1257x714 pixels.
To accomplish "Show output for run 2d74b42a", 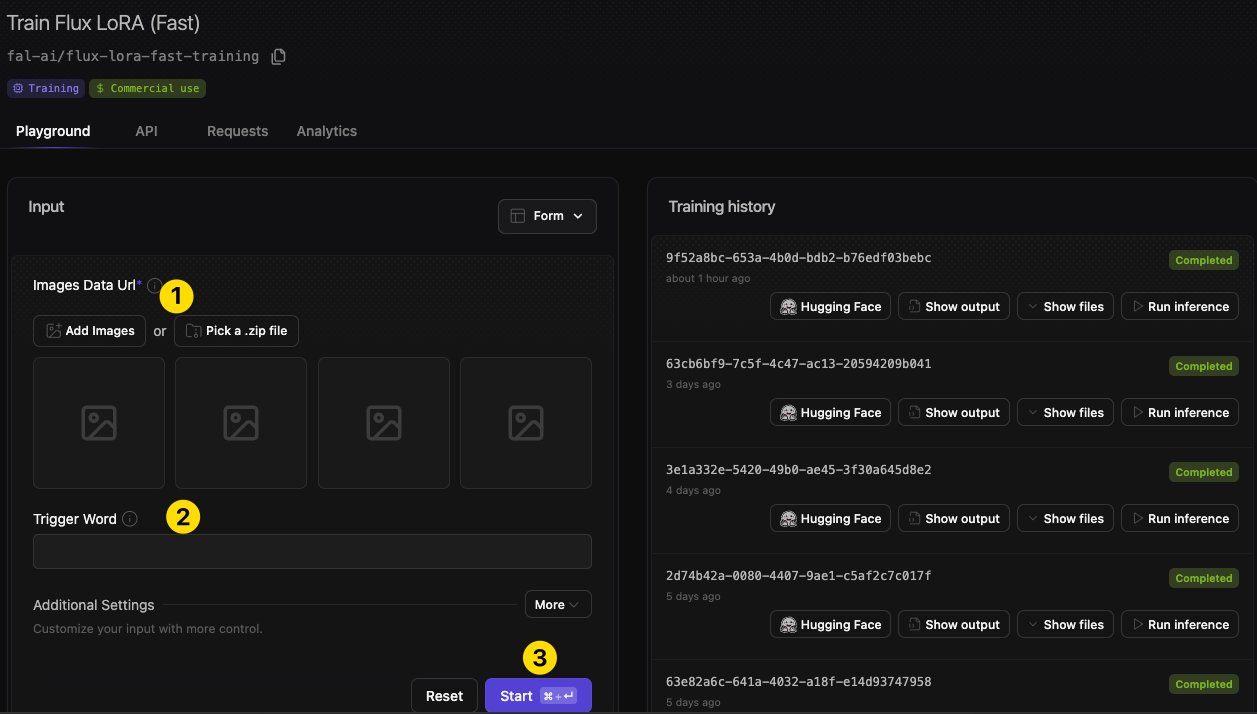I will [953, 625].
